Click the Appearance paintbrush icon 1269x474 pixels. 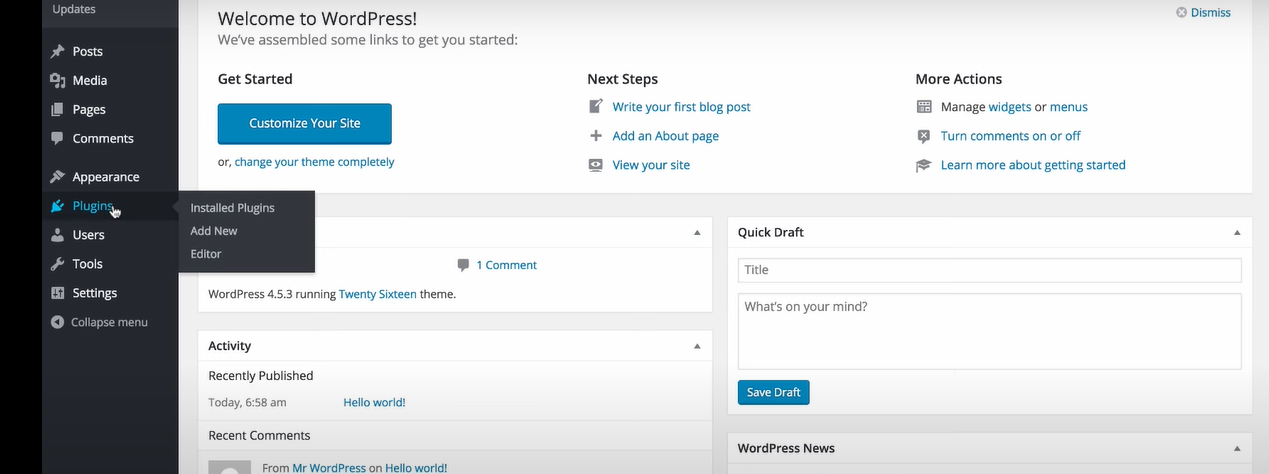(x=57, y=177)
